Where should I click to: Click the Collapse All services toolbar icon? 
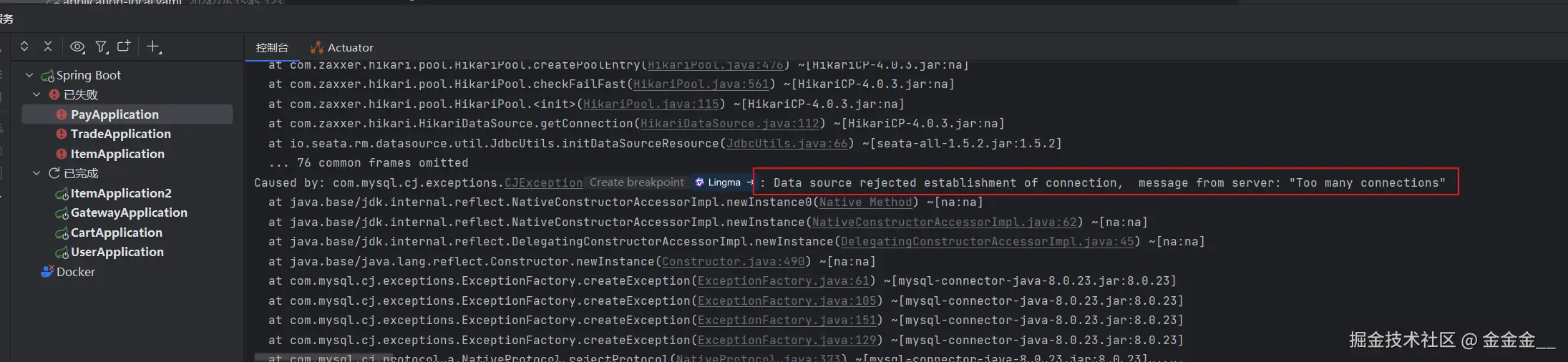[x=48, y=47]
